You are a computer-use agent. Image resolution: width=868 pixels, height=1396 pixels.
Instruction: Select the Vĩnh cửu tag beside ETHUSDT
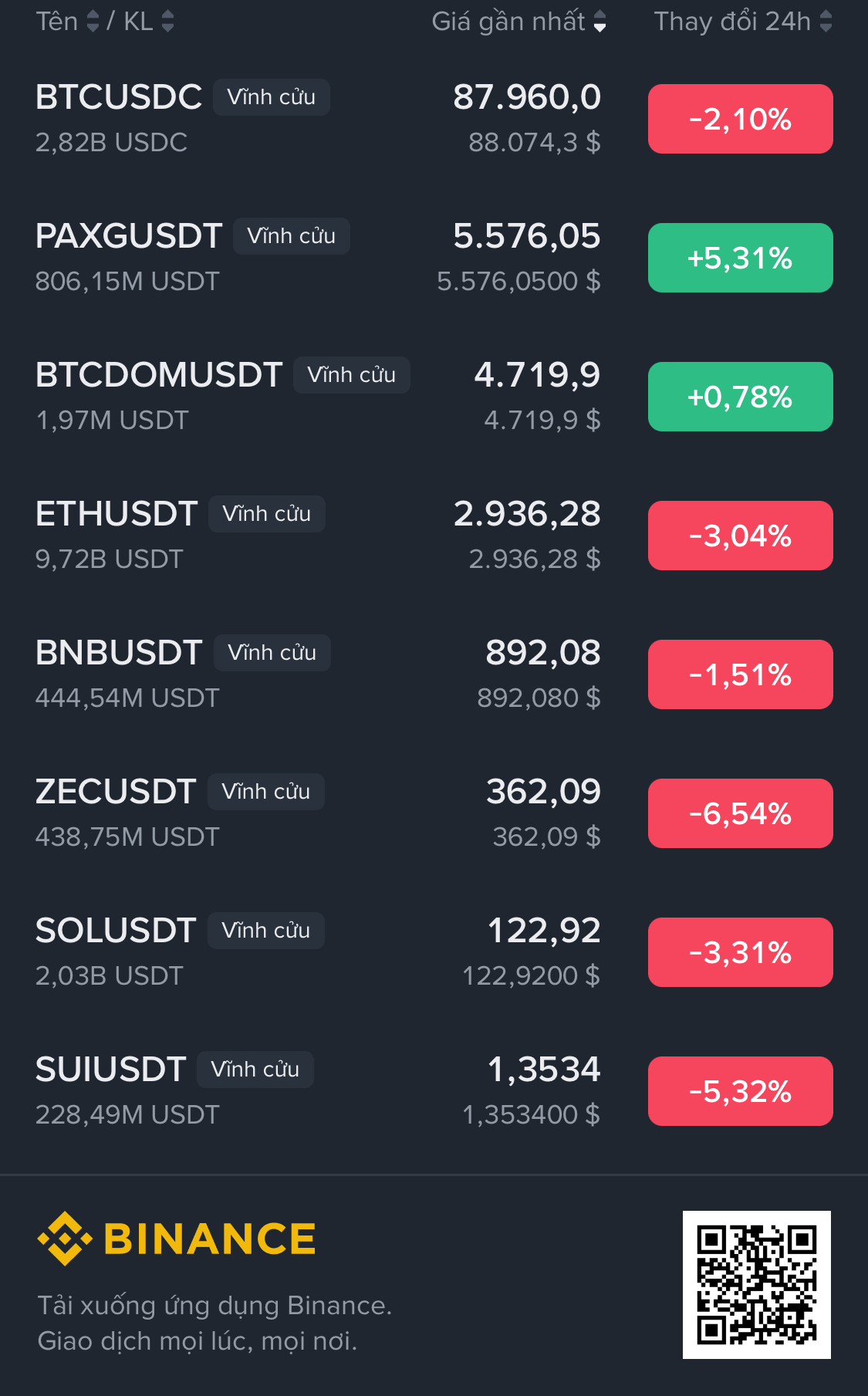coord(266,514)
